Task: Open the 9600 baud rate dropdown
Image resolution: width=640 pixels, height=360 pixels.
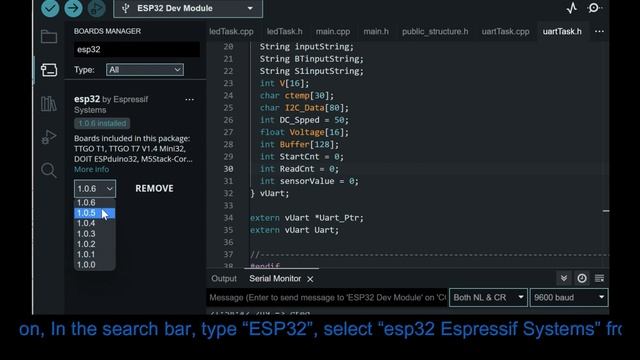Action: pos(569,298)
